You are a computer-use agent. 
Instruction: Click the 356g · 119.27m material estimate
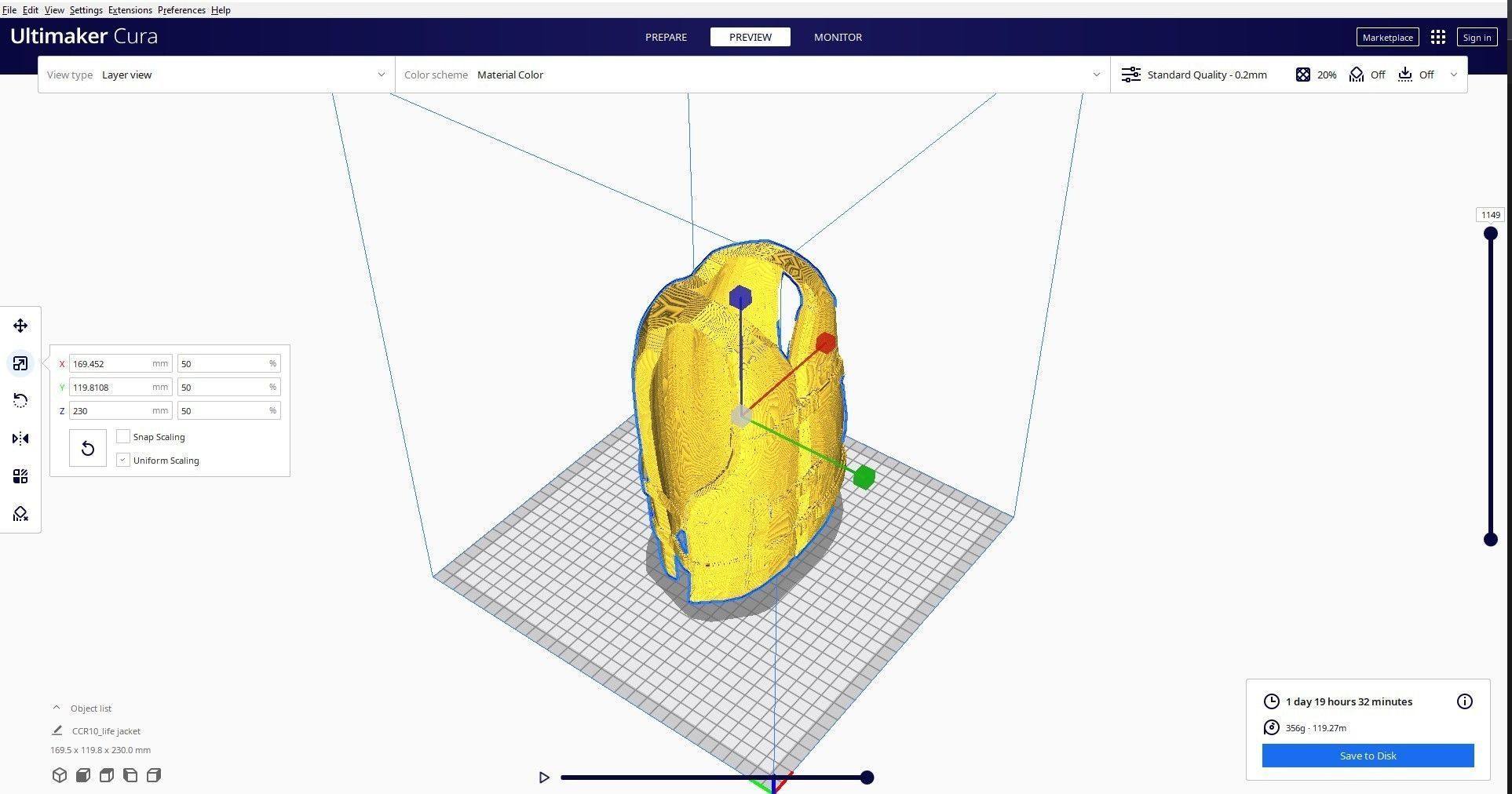[x=1316, y=727]
